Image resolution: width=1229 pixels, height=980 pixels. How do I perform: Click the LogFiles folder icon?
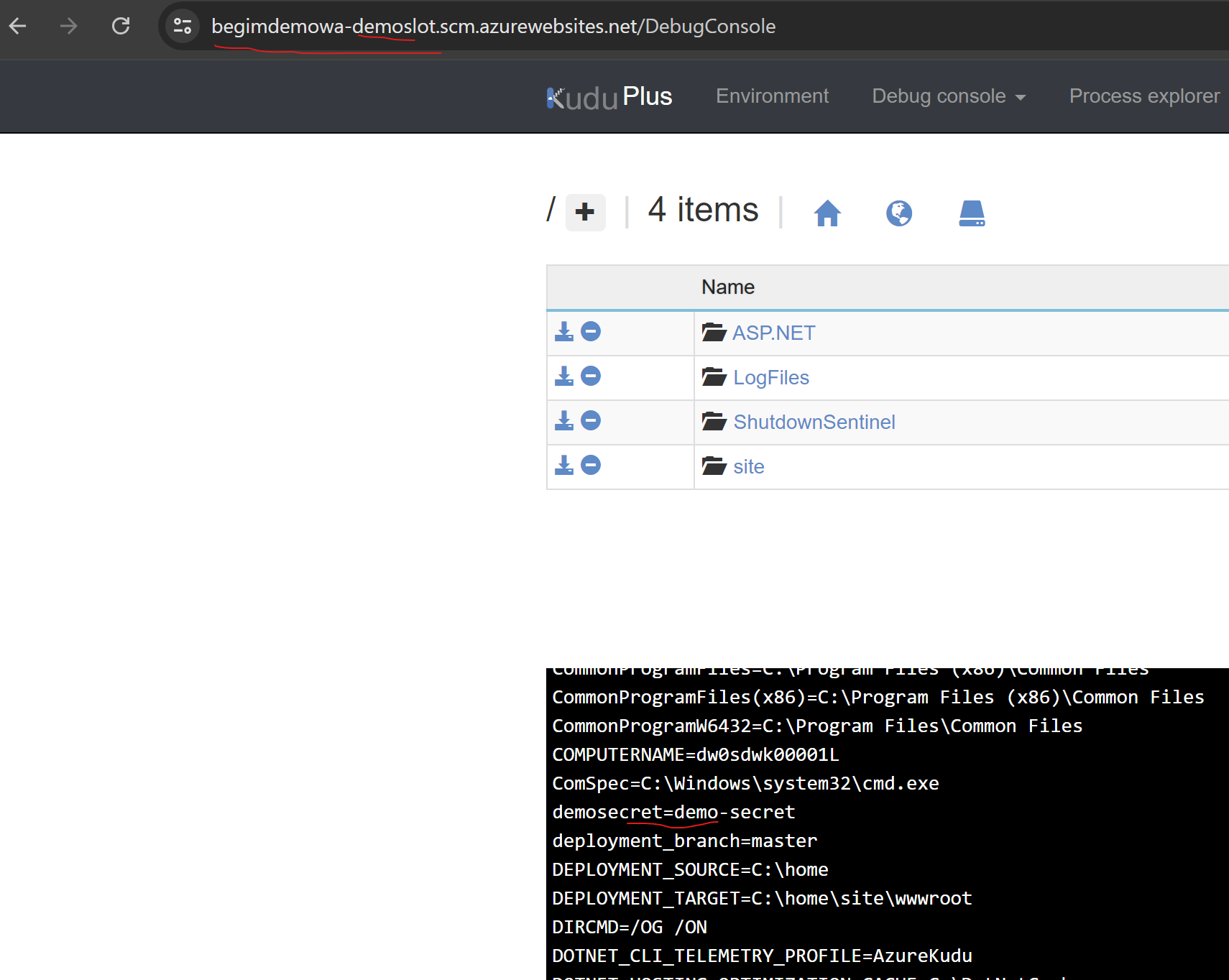click(x=714, y=376)
